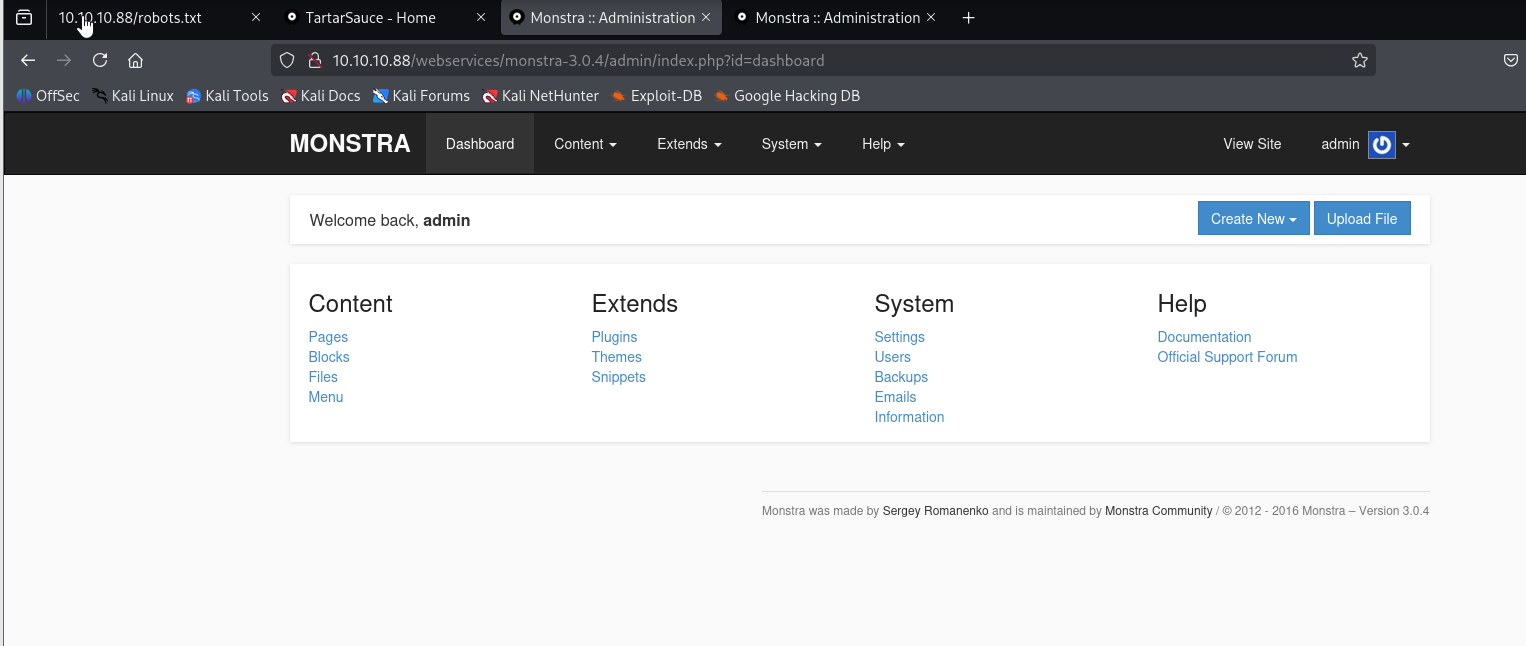Open the Files link
Viewport: 1526px width, 646px height.
click(x=323, y=377)
